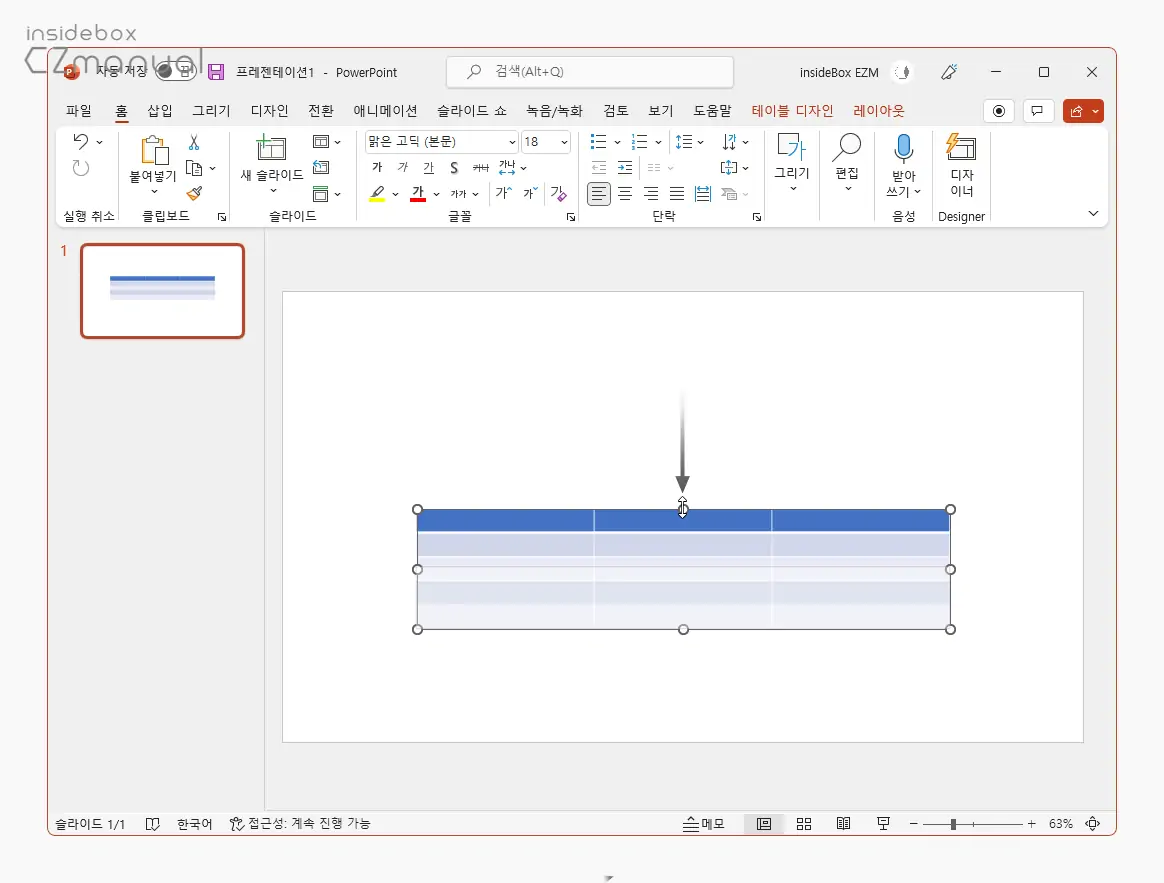Screen dimensions: 1164x883
Task: Click the Save floppy disk icon
Action: coord(216,72)
